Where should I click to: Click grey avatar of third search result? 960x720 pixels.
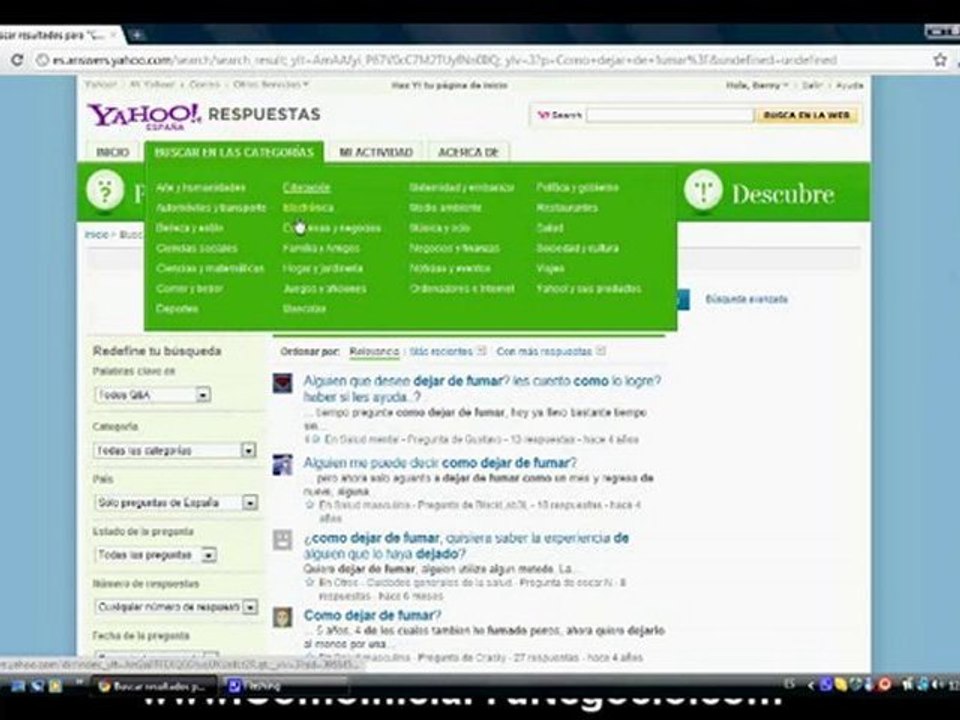tap(282, 540)
